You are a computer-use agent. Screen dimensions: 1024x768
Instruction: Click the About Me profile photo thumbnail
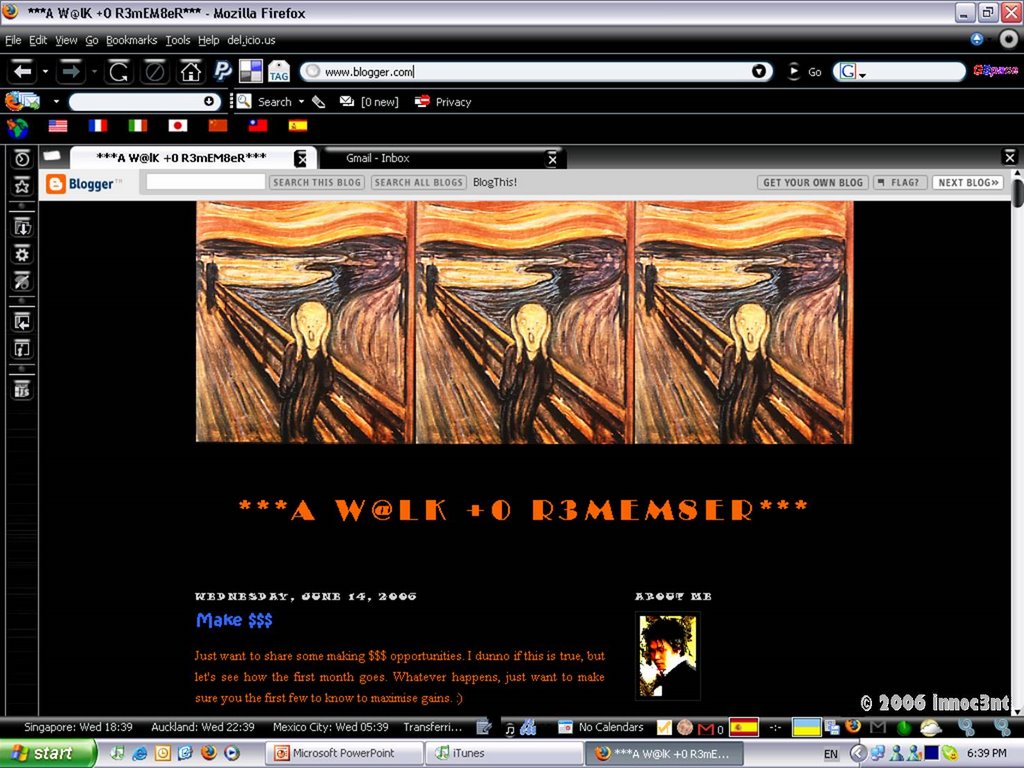[x=667, y=656]
